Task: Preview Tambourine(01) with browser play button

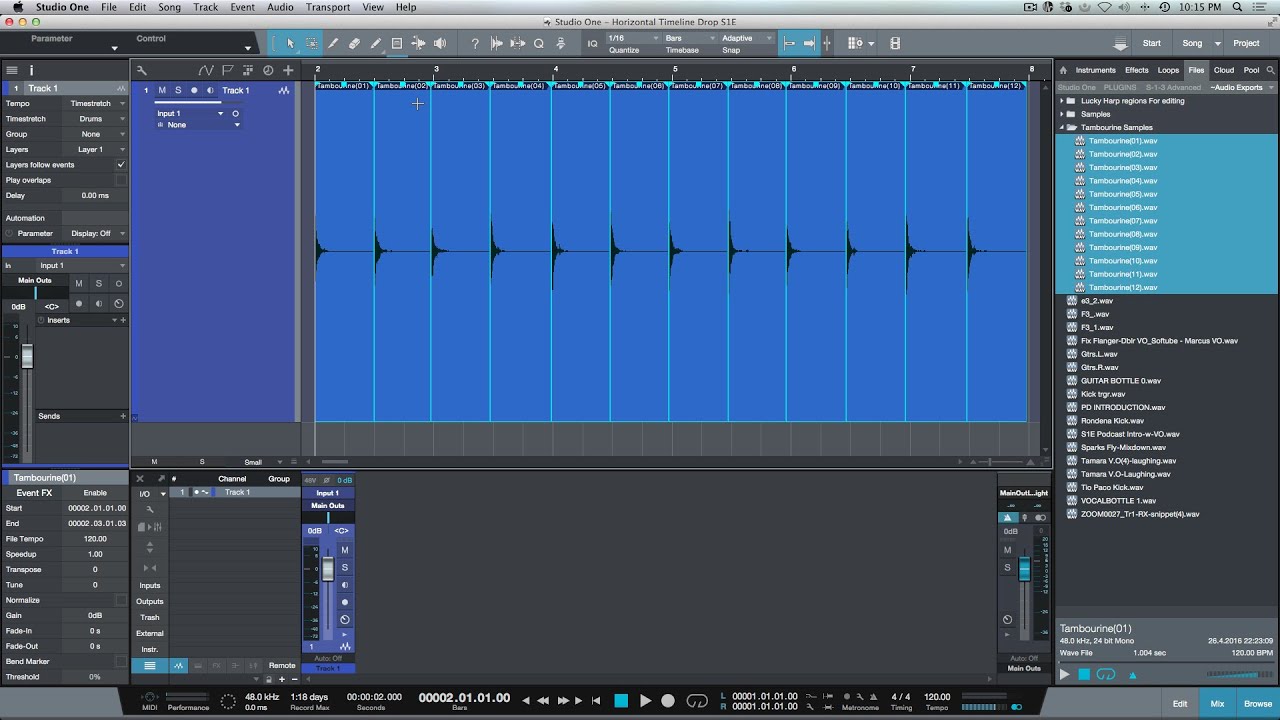Action: coord(1064,675)
